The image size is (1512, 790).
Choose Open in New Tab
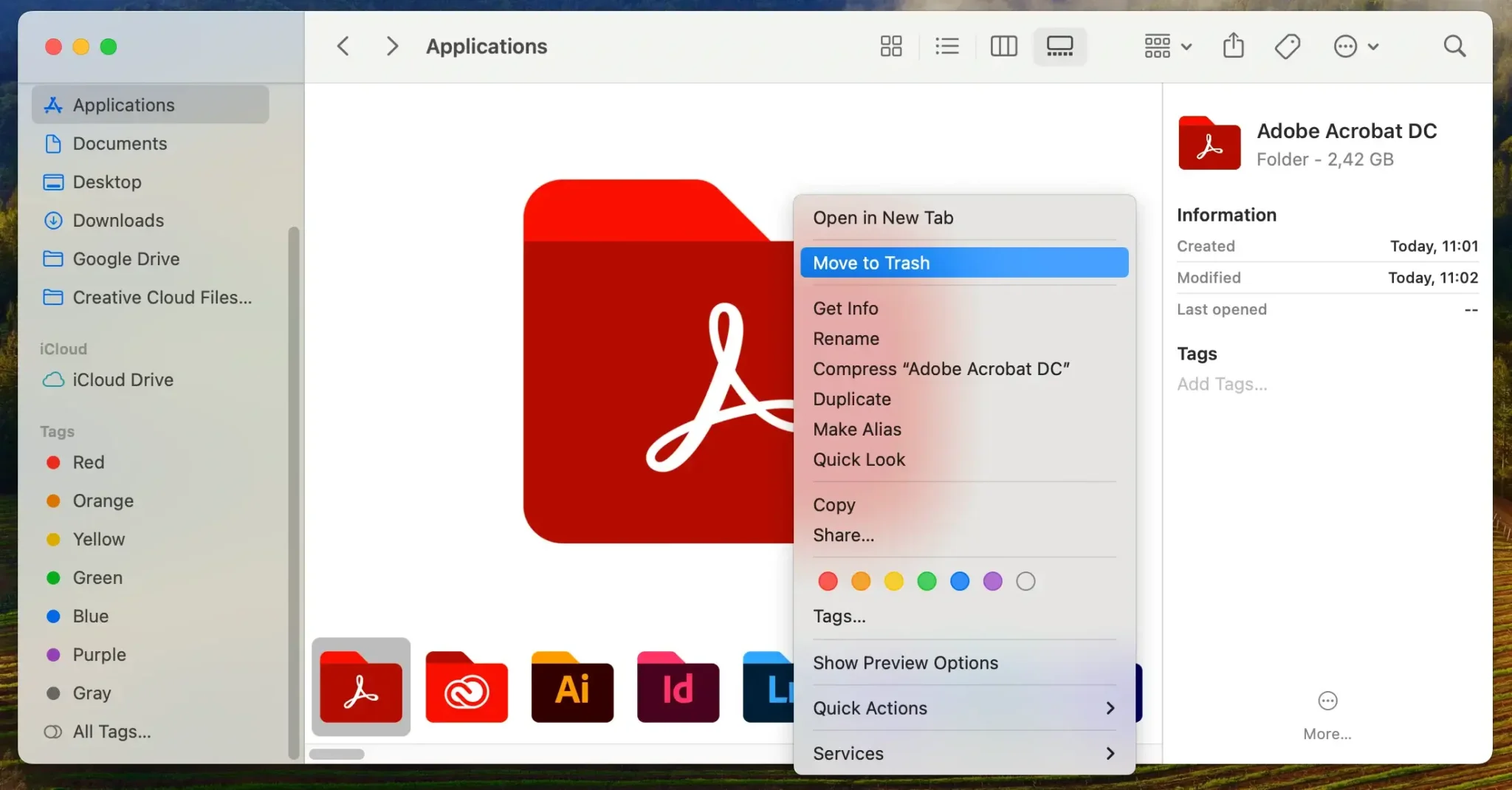coord(964,218)
